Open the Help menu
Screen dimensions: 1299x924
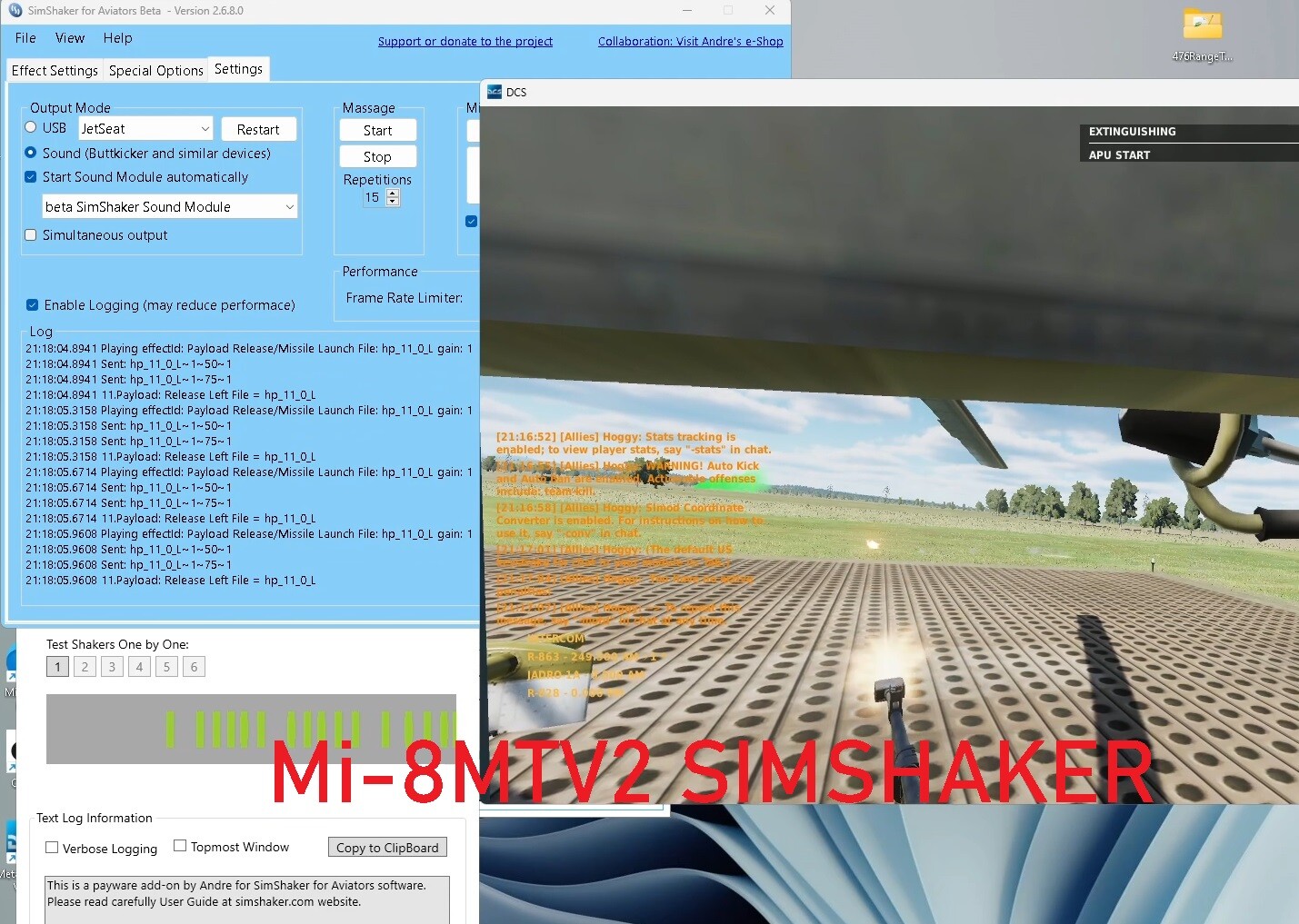(117, 38)
